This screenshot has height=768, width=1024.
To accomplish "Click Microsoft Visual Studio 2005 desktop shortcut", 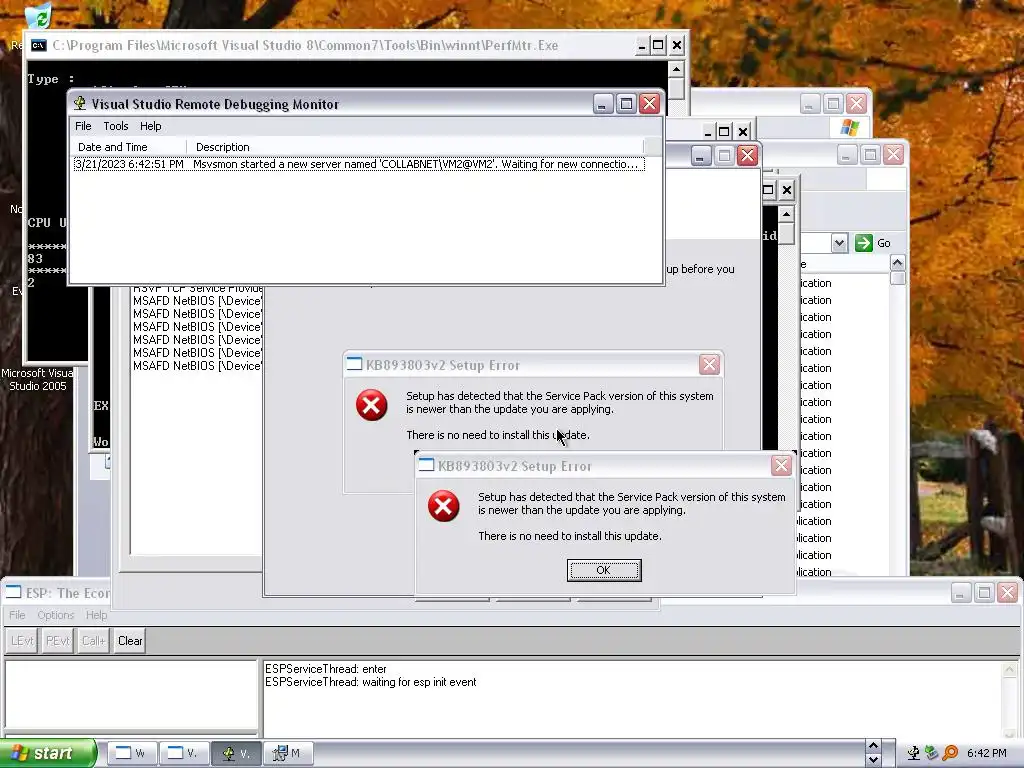I will (37, 379).
